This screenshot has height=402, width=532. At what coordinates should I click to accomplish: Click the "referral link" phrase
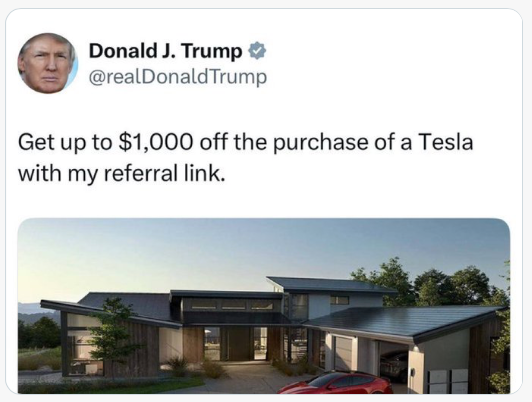tap(164, 173)
